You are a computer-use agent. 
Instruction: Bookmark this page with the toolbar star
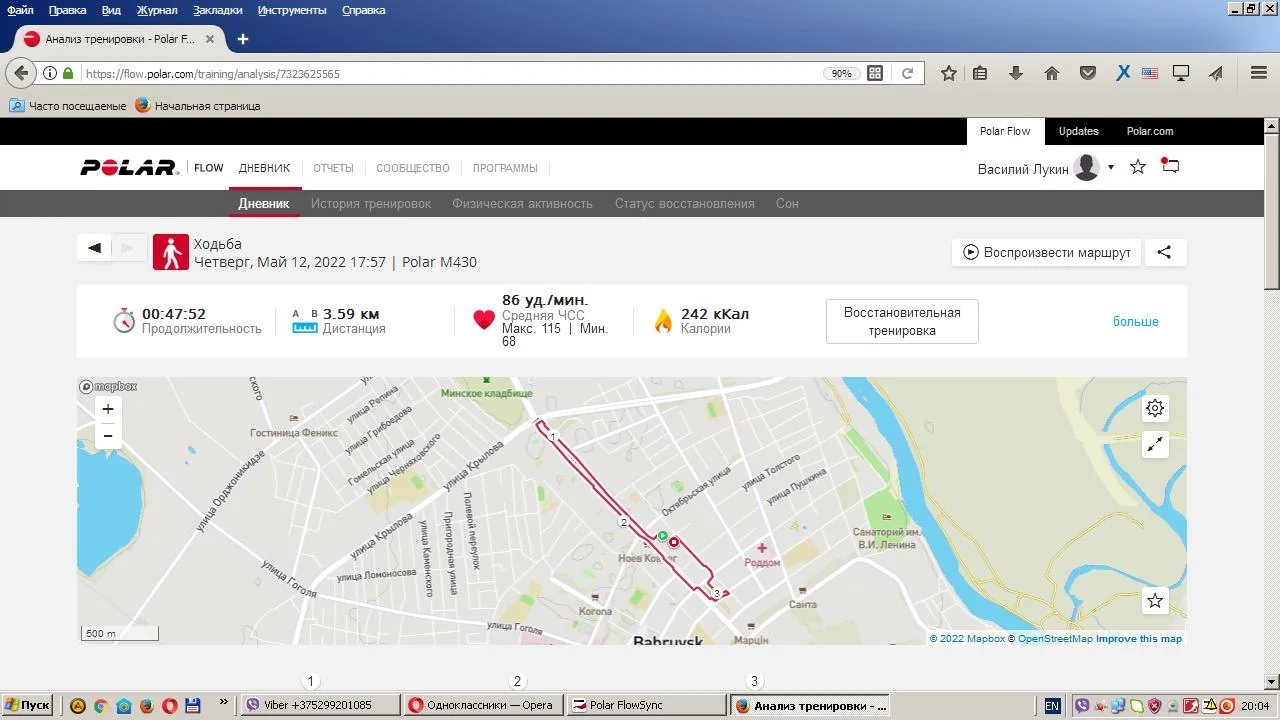tap(949, 73)
